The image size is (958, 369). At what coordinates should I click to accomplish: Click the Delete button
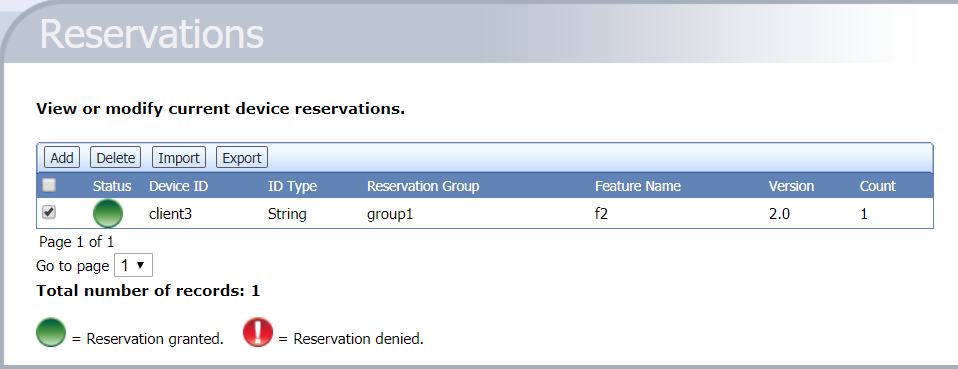point(115,158)
